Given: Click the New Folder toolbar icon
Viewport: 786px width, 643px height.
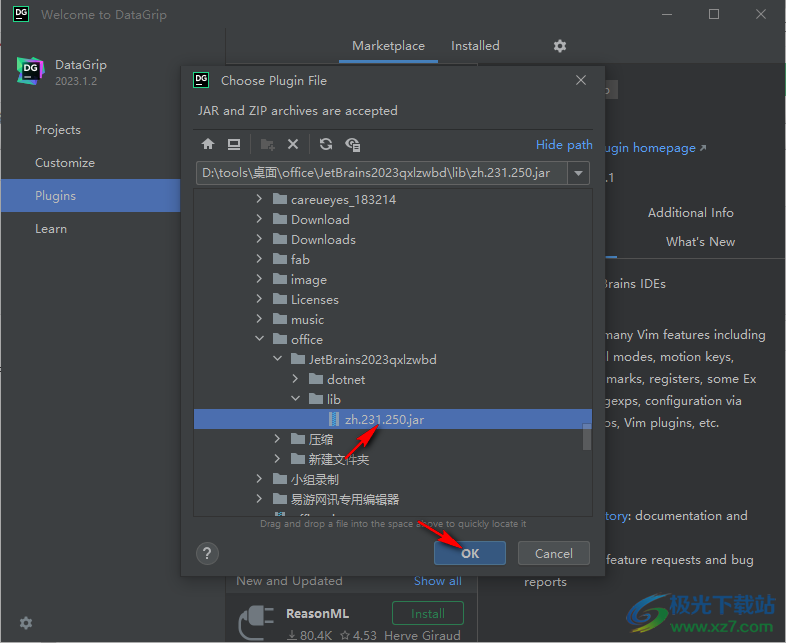Looking at the screenshot, I should [x=268, y=145].
